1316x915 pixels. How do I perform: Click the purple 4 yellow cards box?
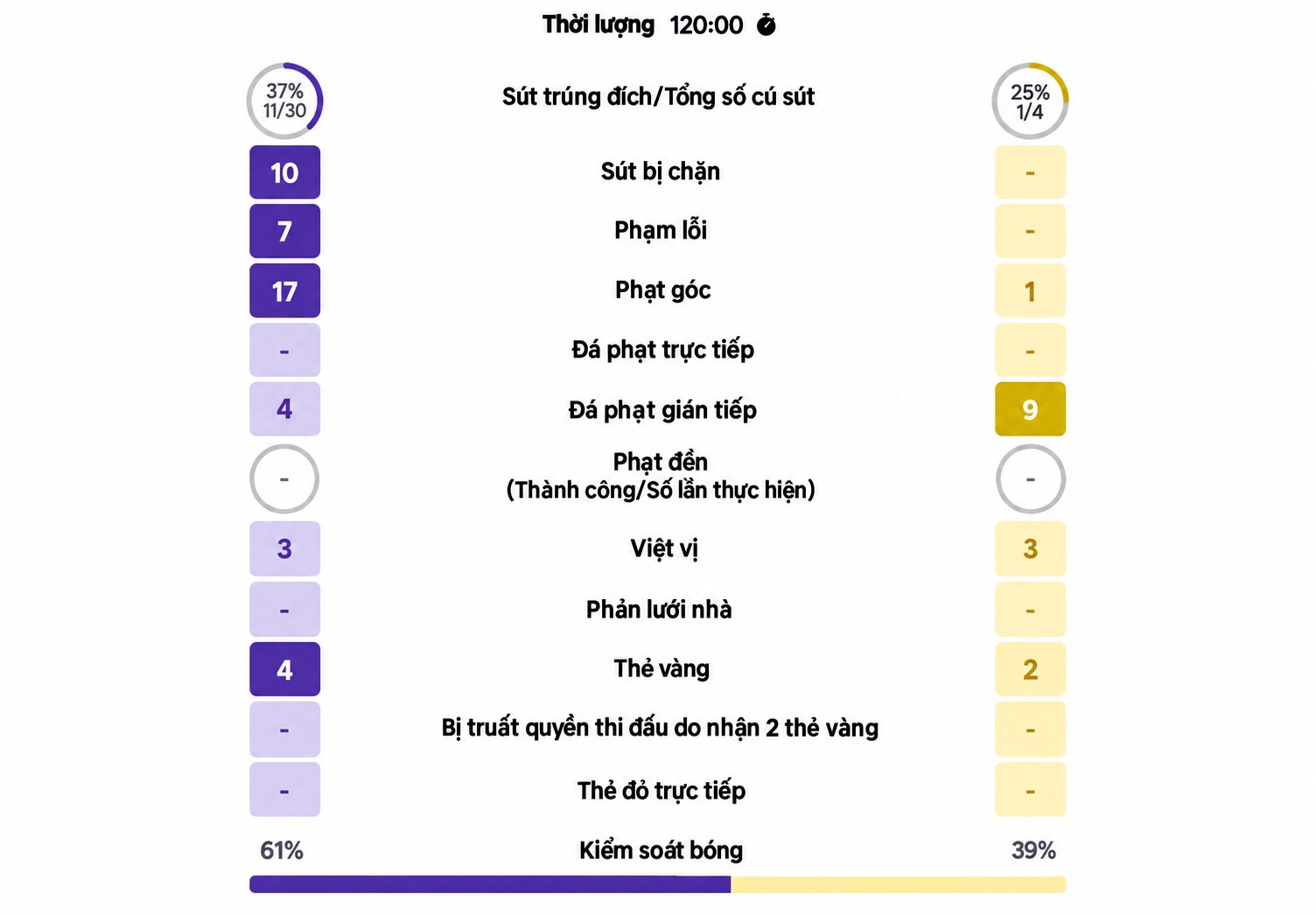(x=284, y=669)
